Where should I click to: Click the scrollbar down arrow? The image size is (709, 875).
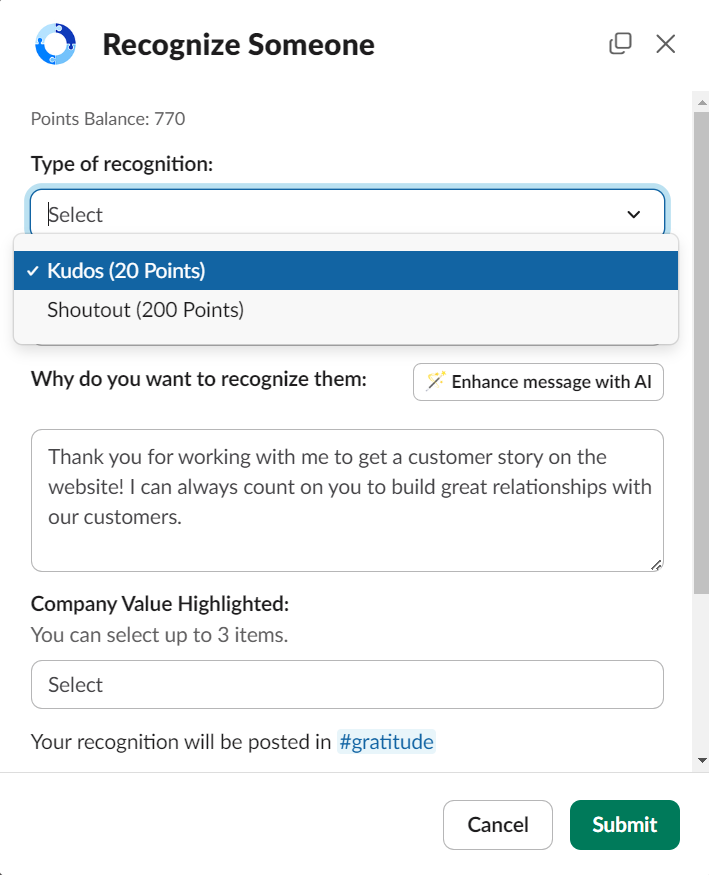coord(700,760)
